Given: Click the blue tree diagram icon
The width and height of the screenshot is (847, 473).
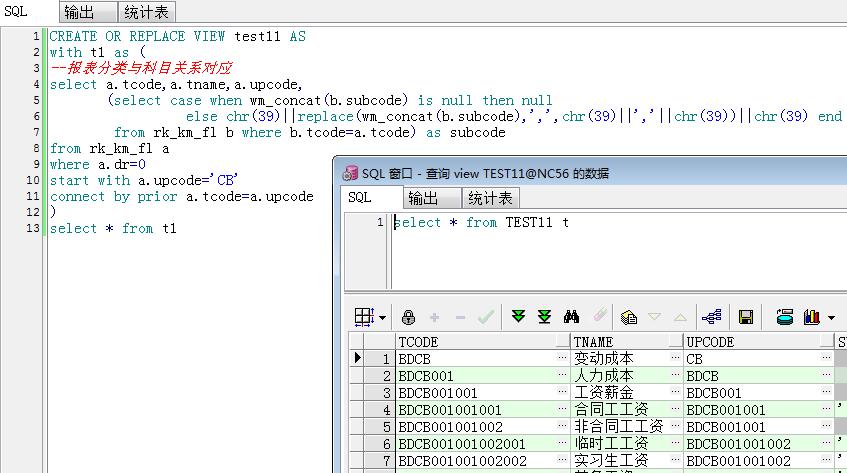Looking at the screenshot, I should tap(712, 317).
